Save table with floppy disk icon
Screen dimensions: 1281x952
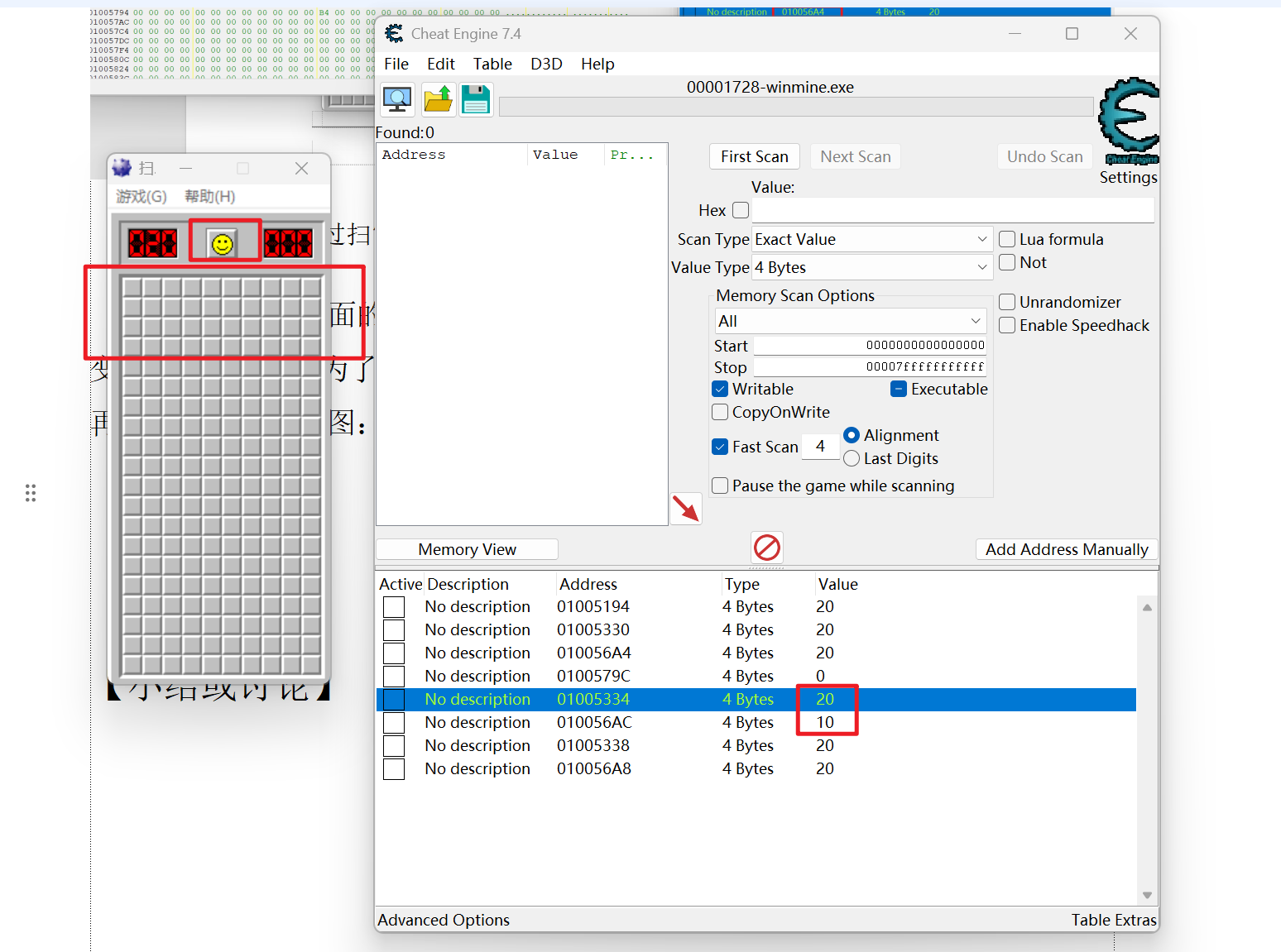476,100
